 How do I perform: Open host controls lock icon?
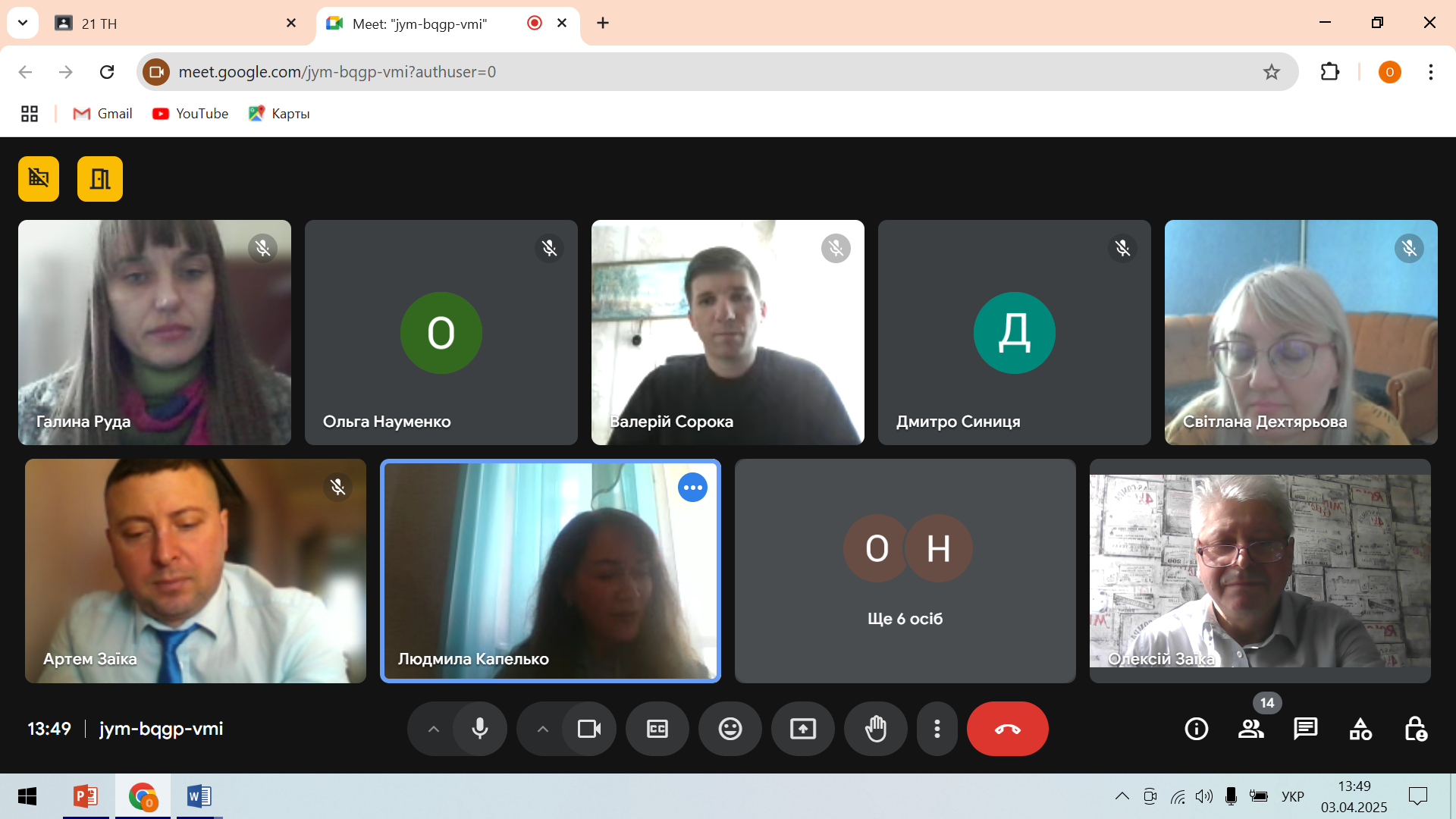(1415, 729)
